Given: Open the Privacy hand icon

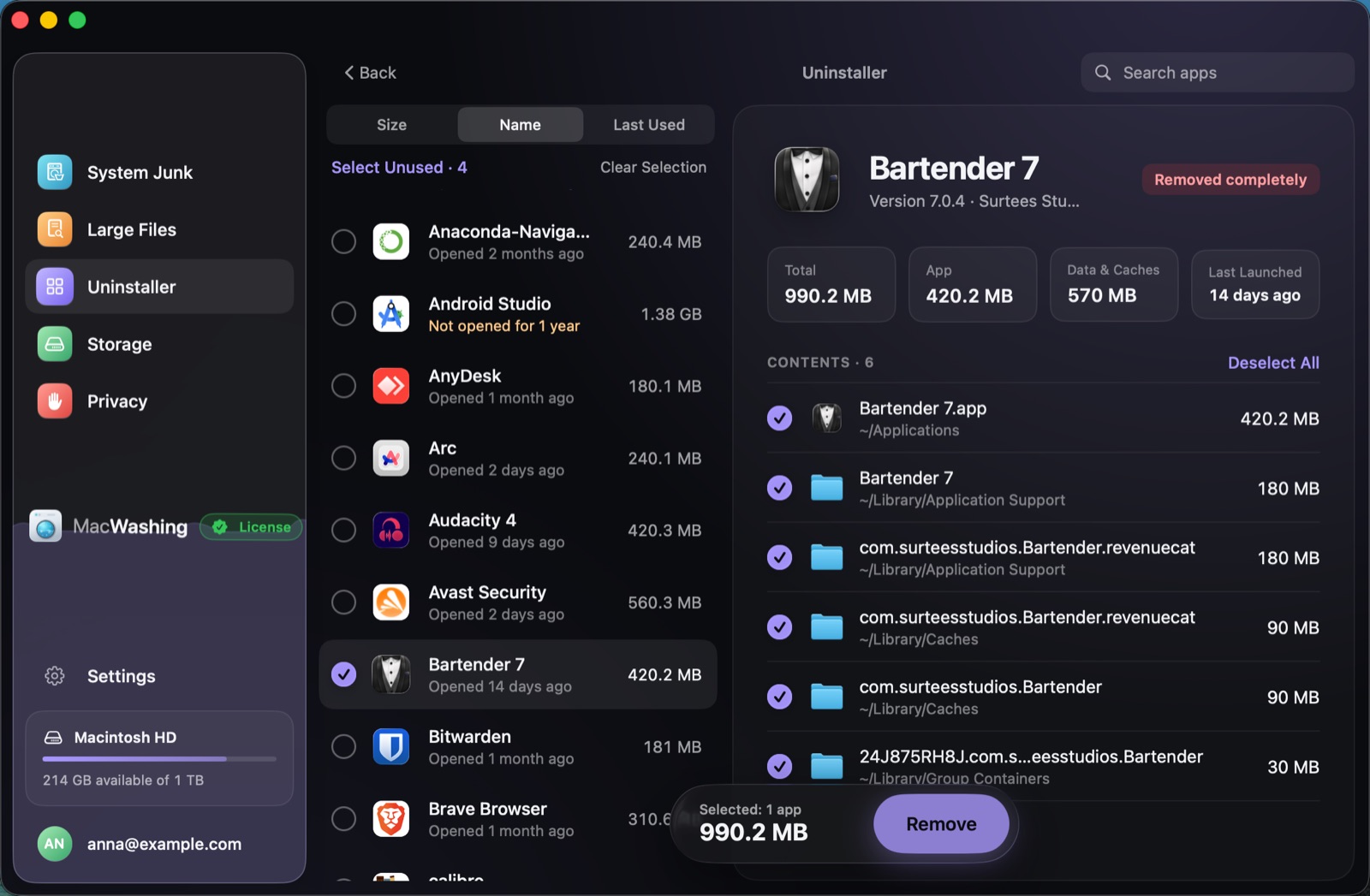Looking at the screenshot, I should pos(55,401).
